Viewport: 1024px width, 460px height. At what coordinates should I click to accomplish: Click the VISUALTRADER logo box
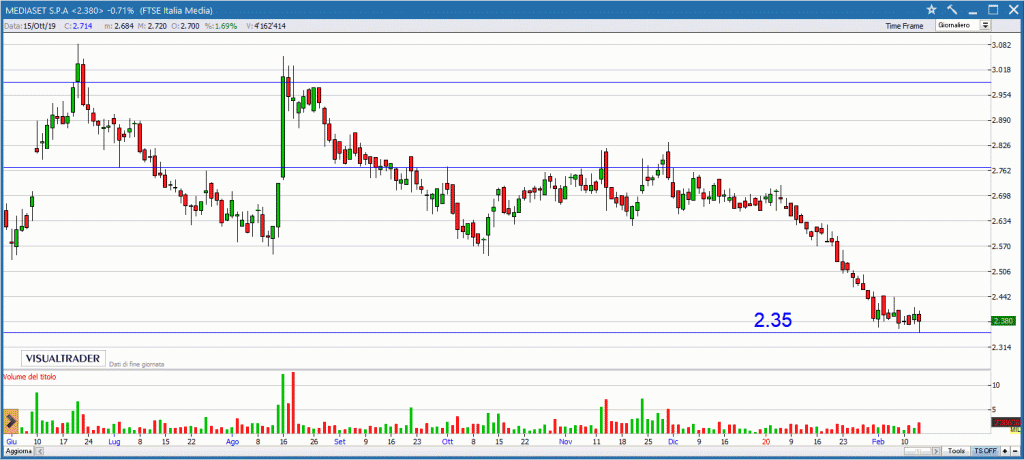[64, 358]
